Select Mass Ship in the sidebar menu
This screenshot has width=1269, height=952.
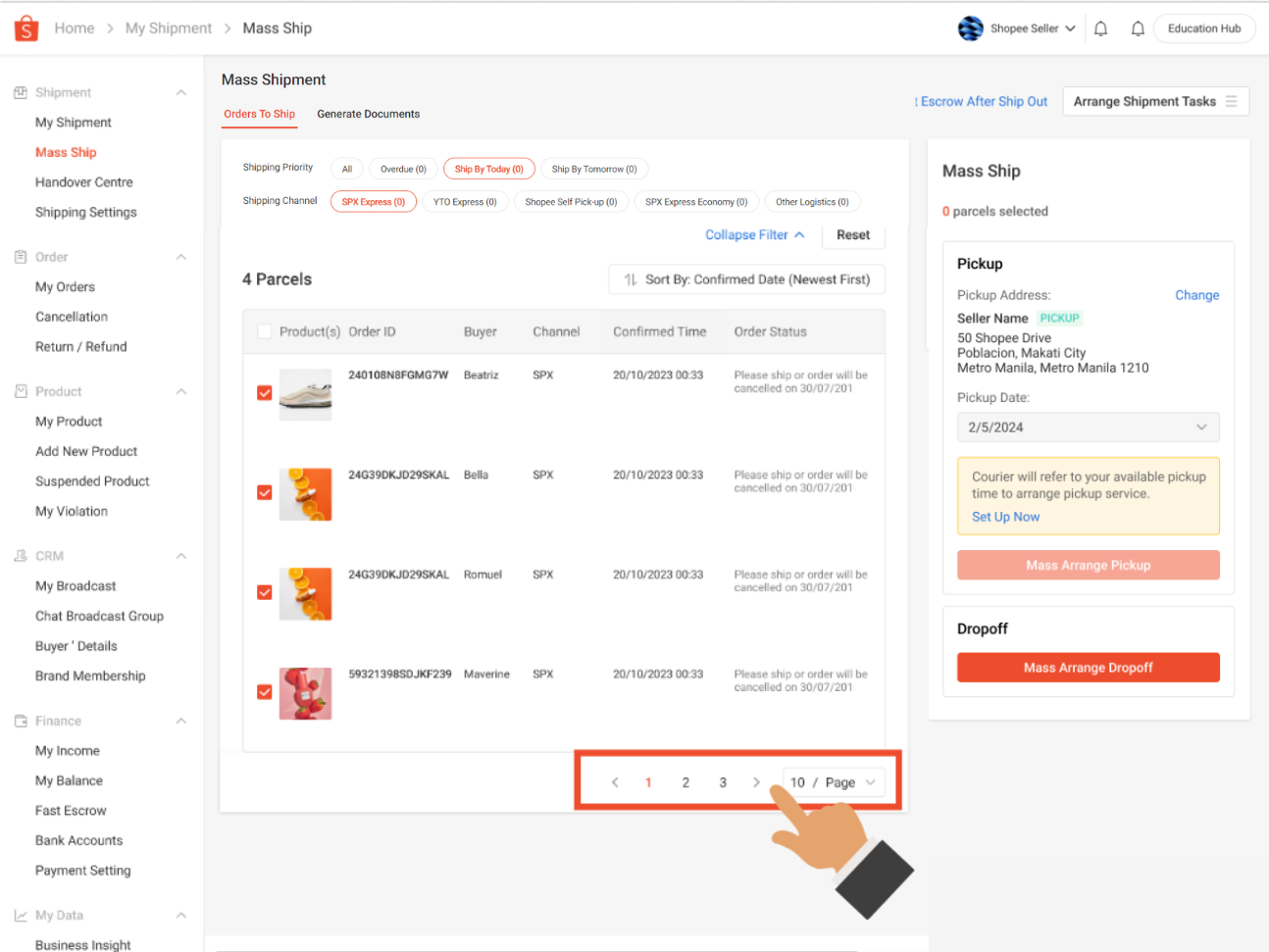[x=66, y=152]
